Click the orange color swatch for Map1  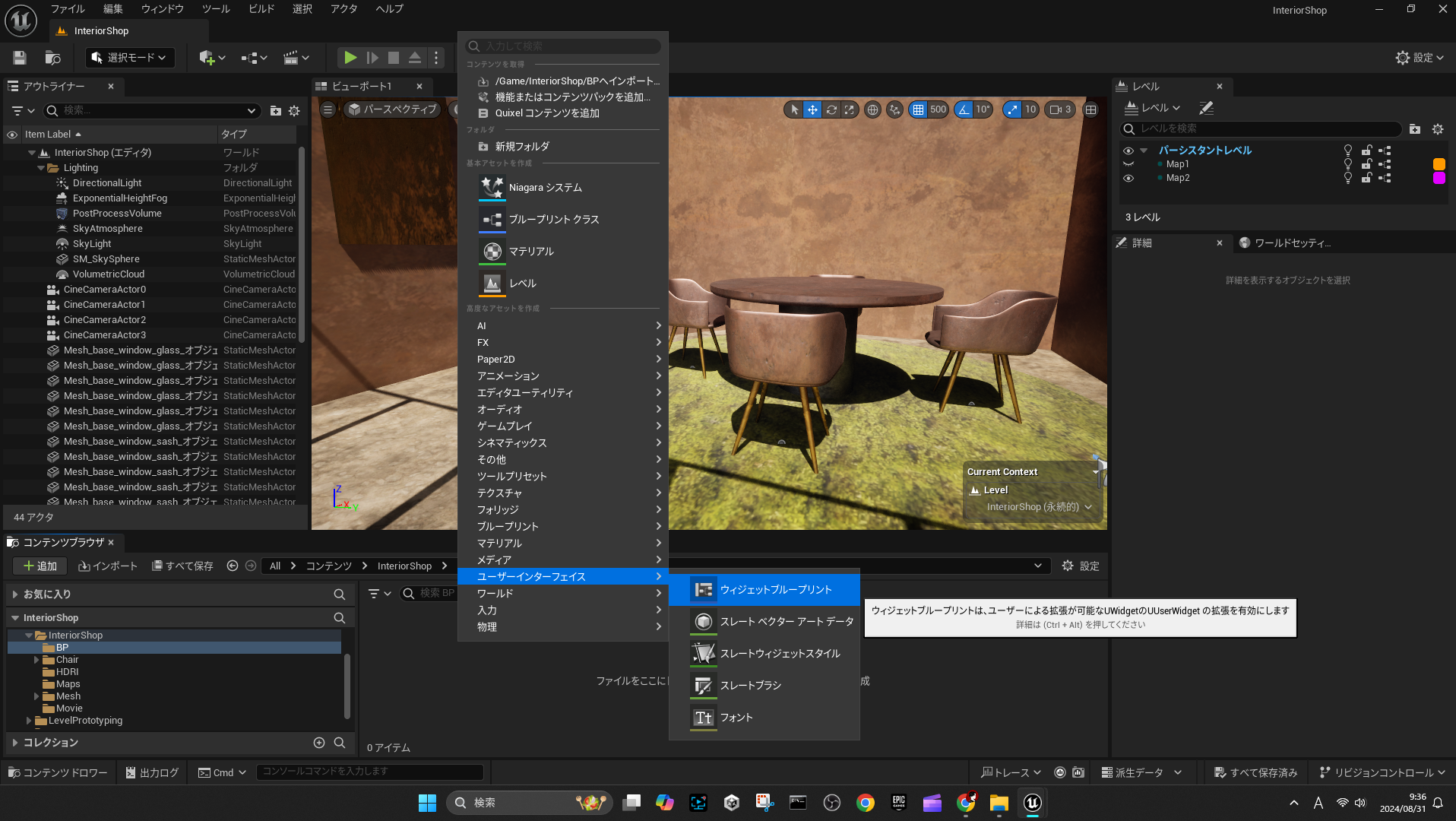coord(1439,164)
